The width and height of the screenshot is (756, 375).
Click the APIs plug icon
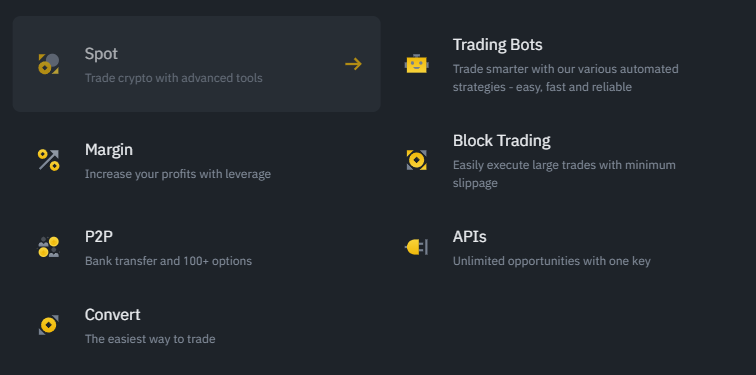point(417,247)
